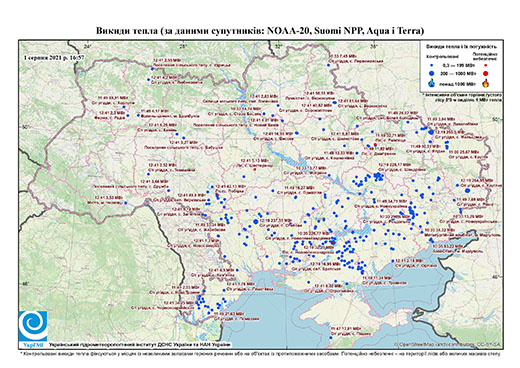Click the large blue marker near eastern border

click(x=467, y=190)
